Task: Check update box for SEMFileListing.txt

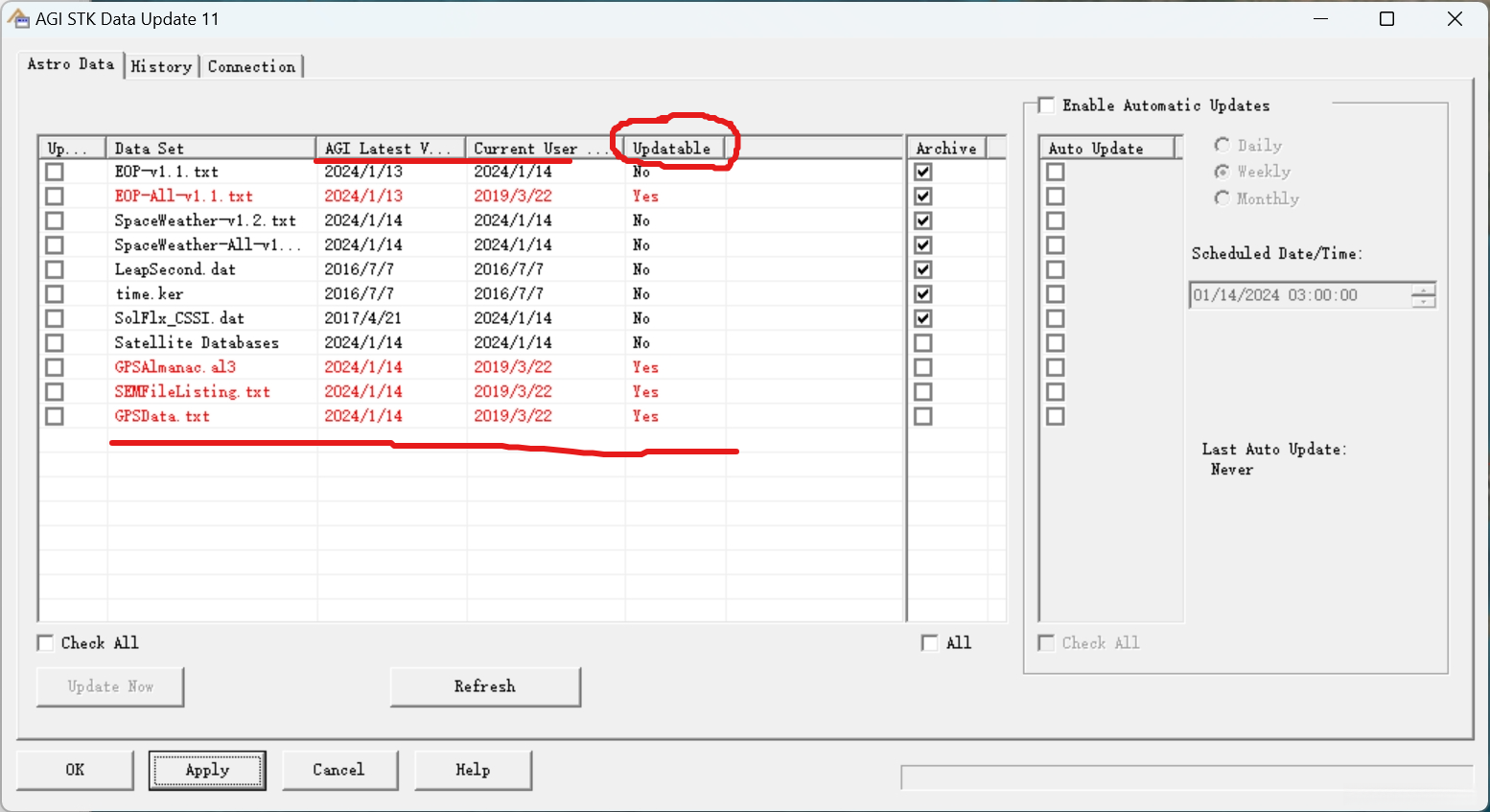Action: pyautogui.click(x=55, y=391)
